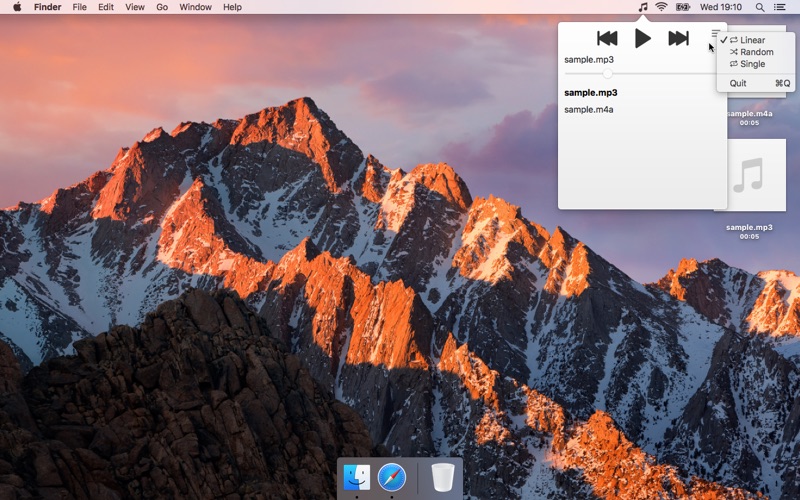The image size is (800, 500).
Task: Open Finder from the Dock
Action: (x=357, y=478)
